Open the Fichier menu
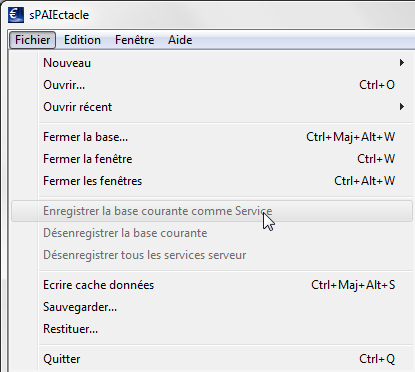 (x=32, y=40)
